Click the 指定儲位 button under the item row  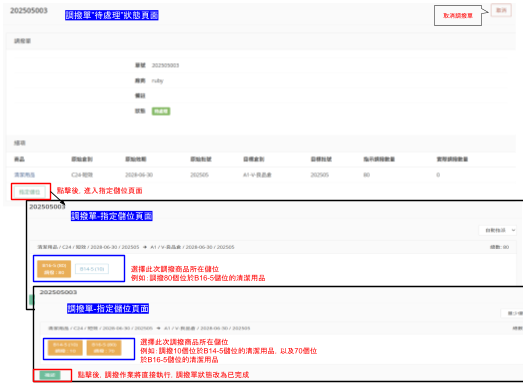pyautogui.click(x=30, y=192)
